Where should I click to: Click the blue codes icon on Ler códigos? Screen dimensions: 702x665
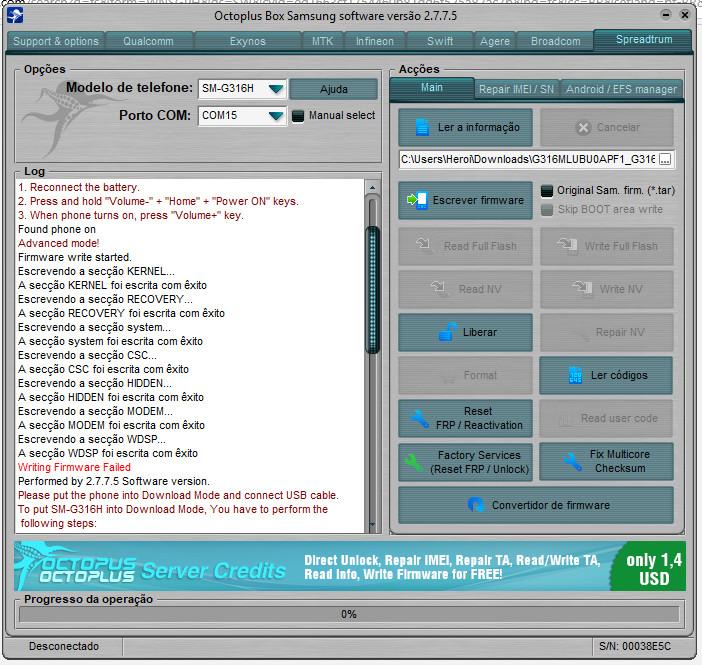[x=575, y=375]
